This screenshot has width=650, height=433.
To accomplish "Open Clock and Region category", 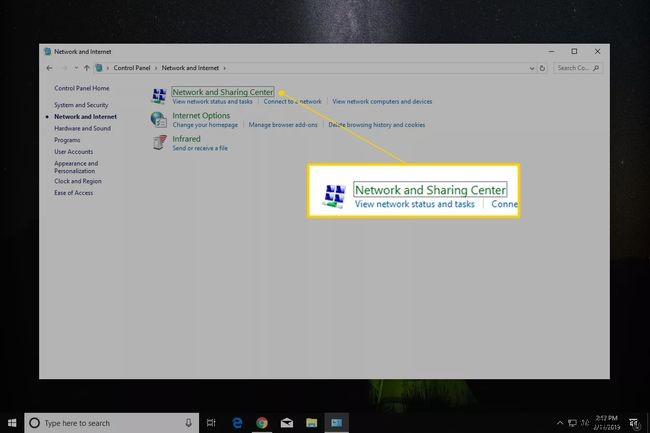I will pyautogui.click(x=78, y=181).
